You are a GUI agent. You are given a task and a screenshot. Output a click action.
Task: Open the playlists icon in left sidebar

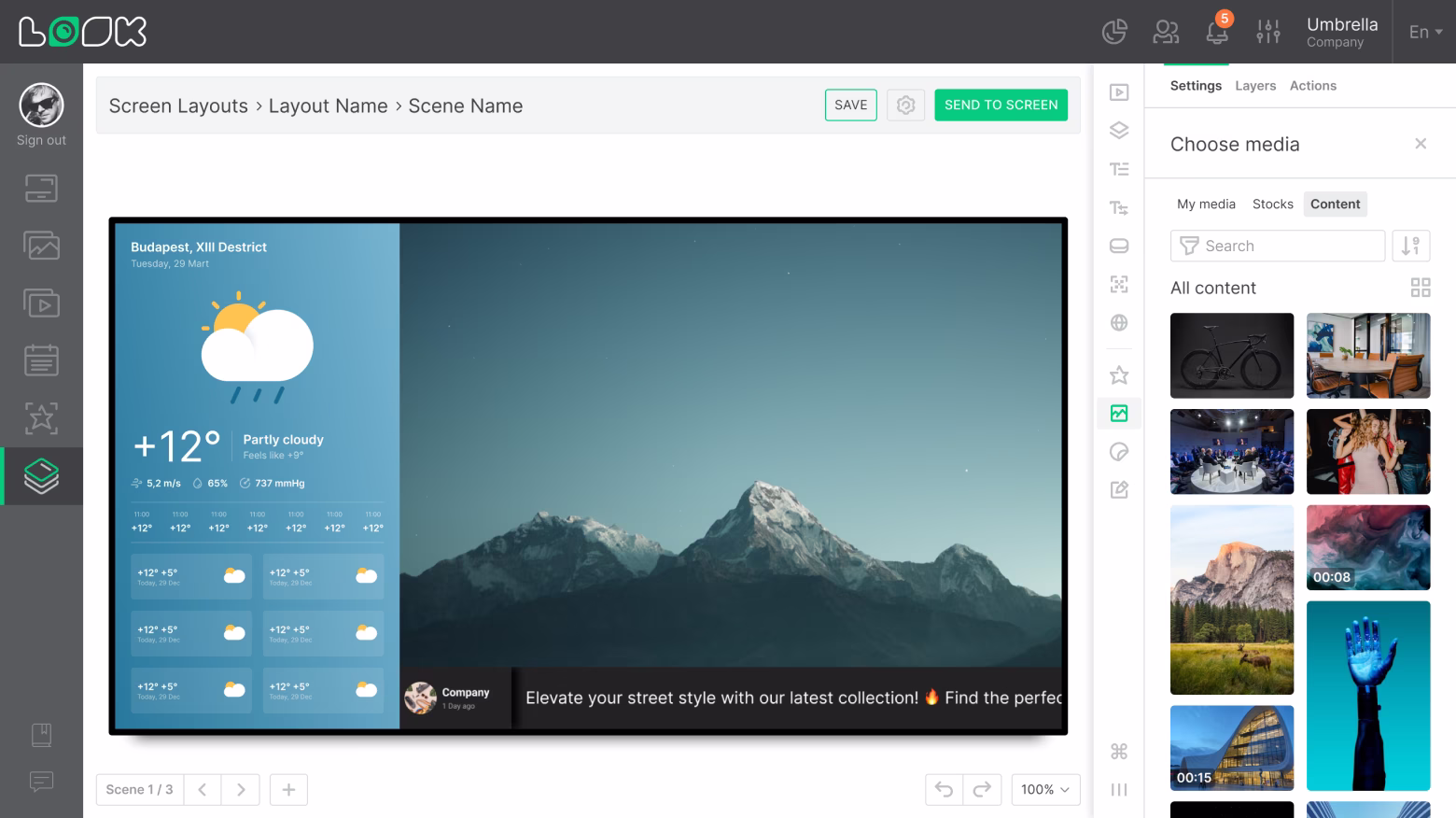pos(41,303)
